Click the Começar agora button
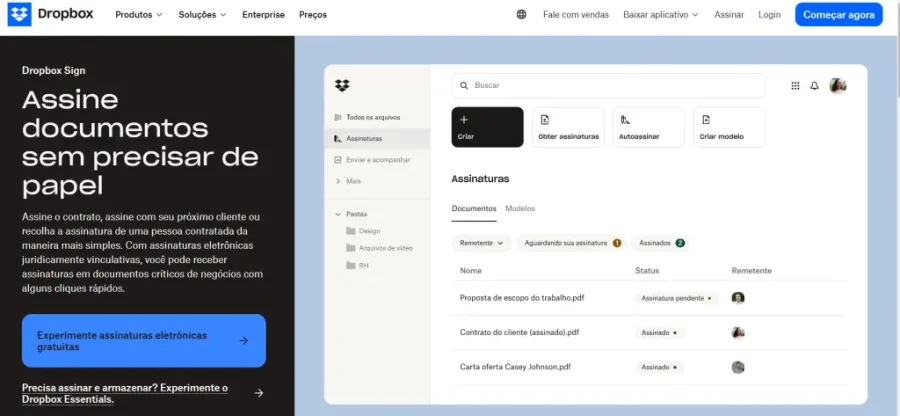Screen dimensions: 900x416 coord(838,15)
